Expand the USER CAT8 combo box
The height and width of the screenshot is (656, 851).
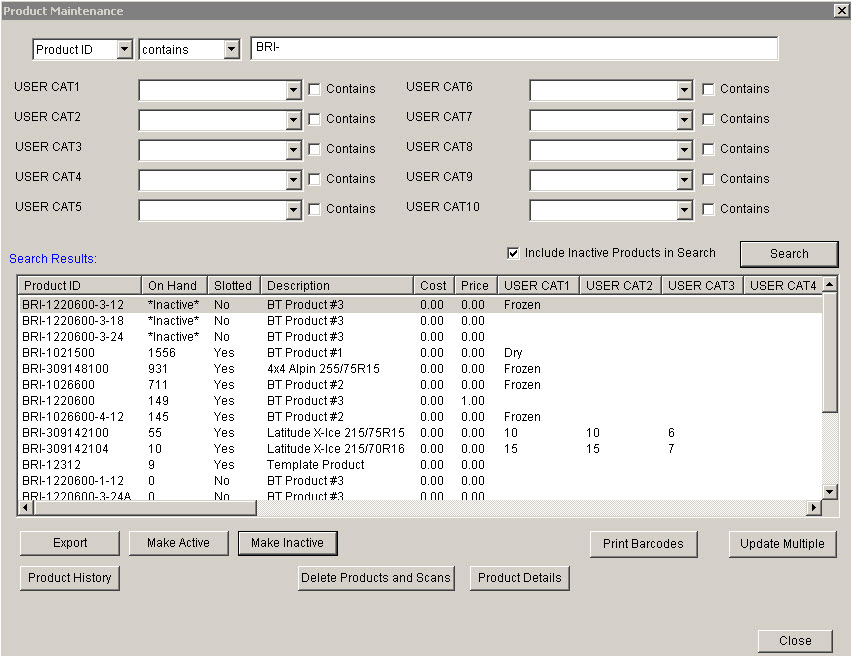(684, 149)
